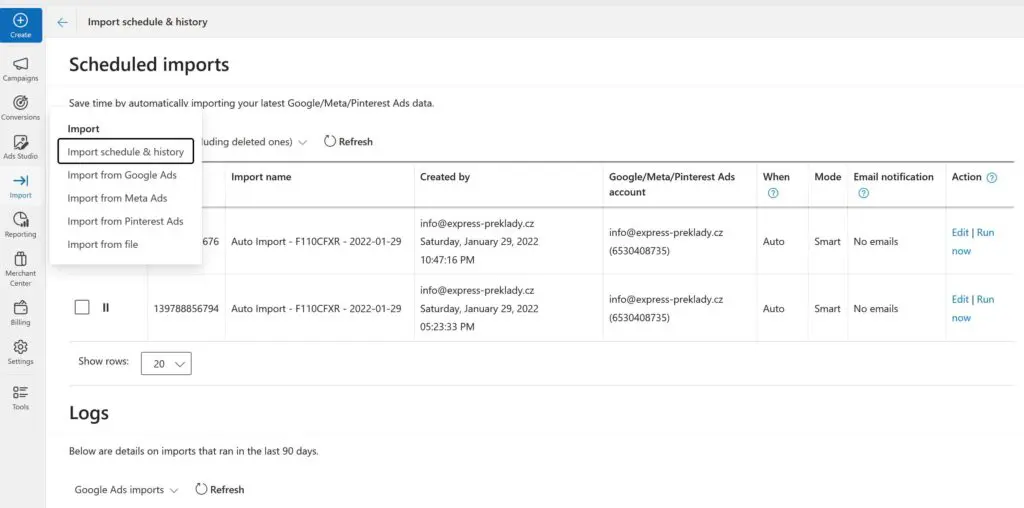Image resolution: width=1024 pixels, height=508 pixels.
Task: Click the back arrow in header
Action: pos(63,22)
